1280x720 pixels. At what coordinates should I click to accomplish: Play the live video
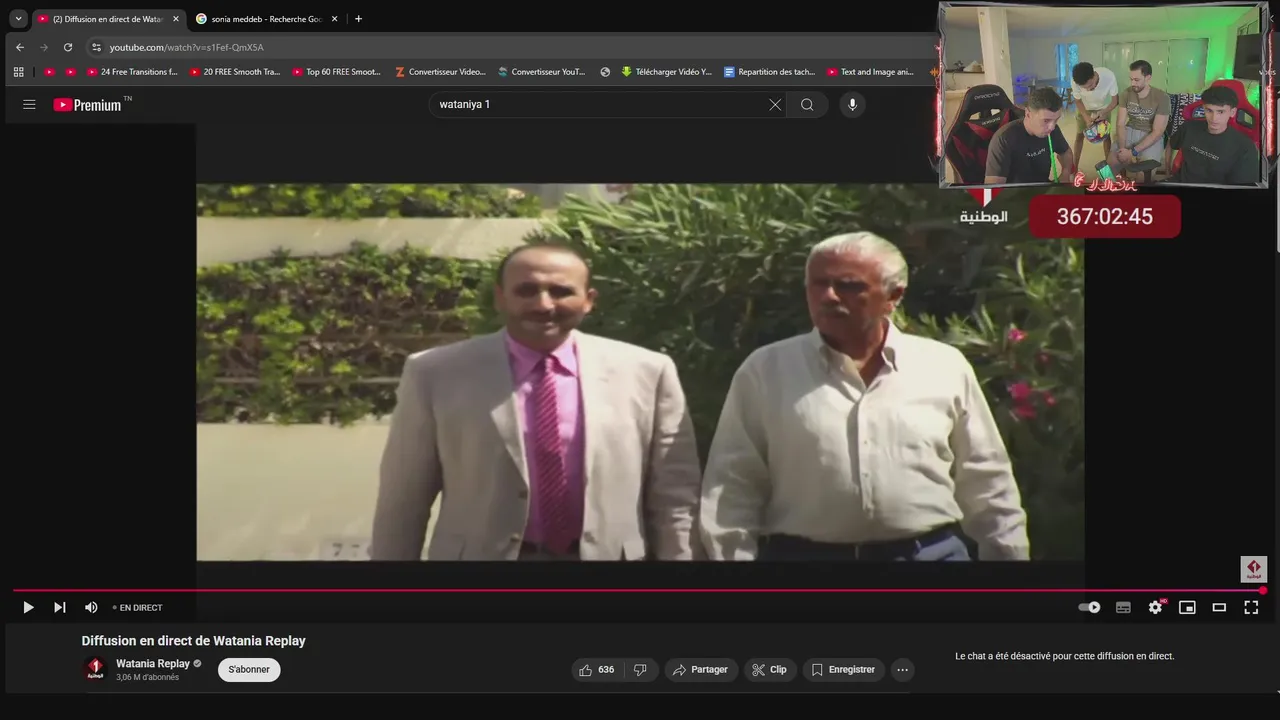pos(28,607)
